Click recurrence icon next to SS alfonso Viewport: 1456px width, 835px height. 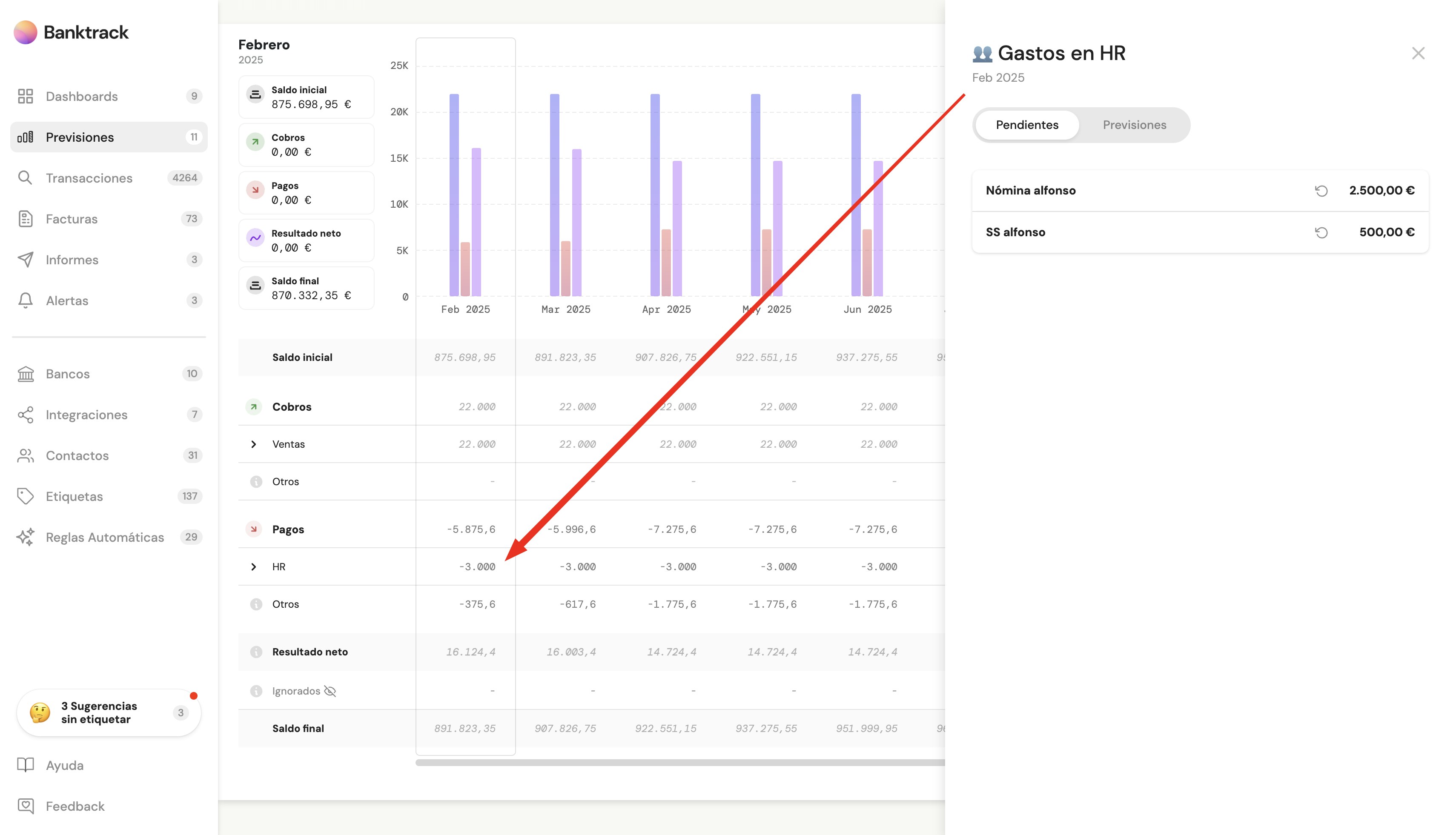click(1321, 232)
